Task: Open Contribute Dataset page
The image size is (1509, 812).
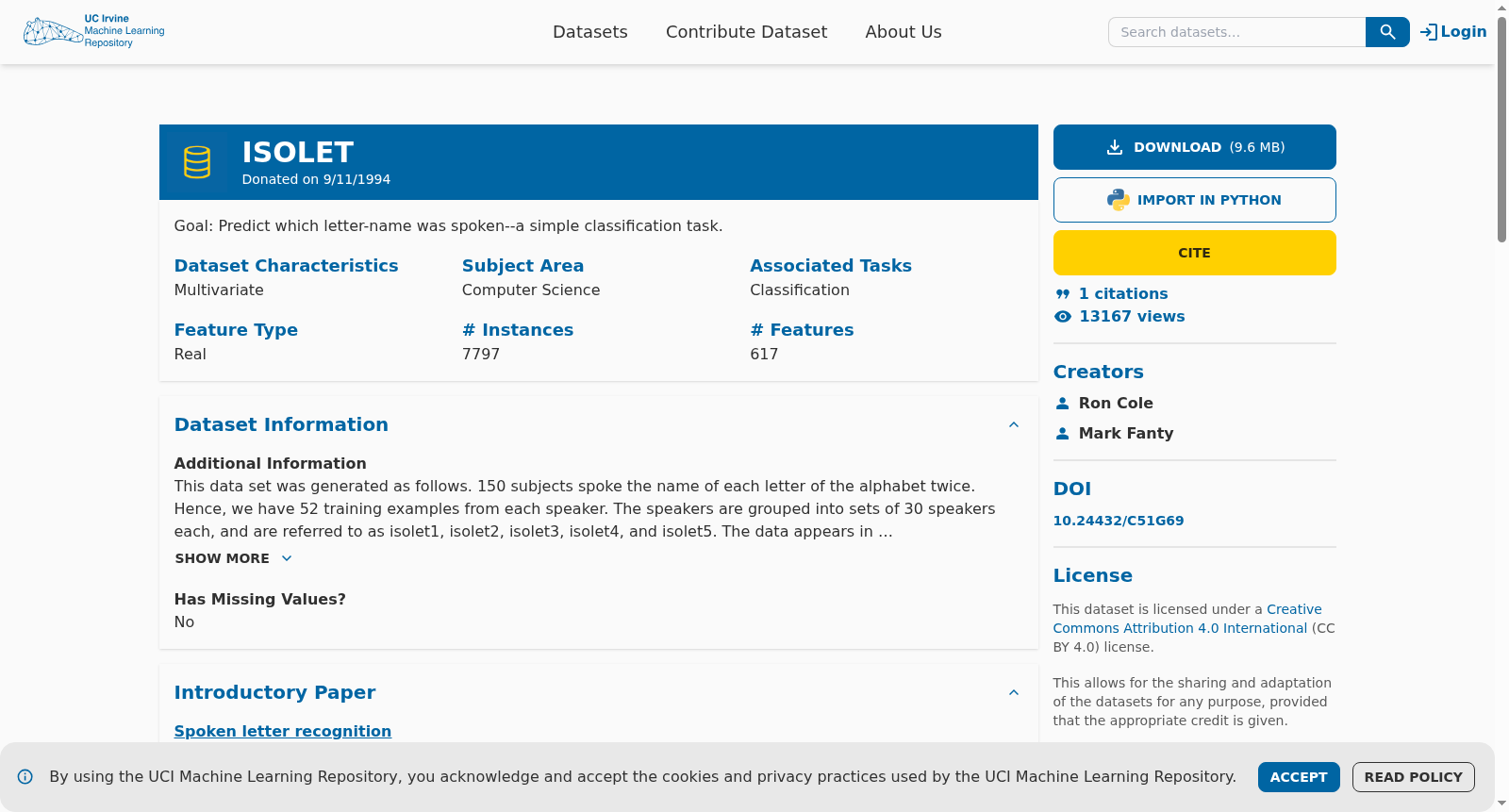Action: pos(746,32)
